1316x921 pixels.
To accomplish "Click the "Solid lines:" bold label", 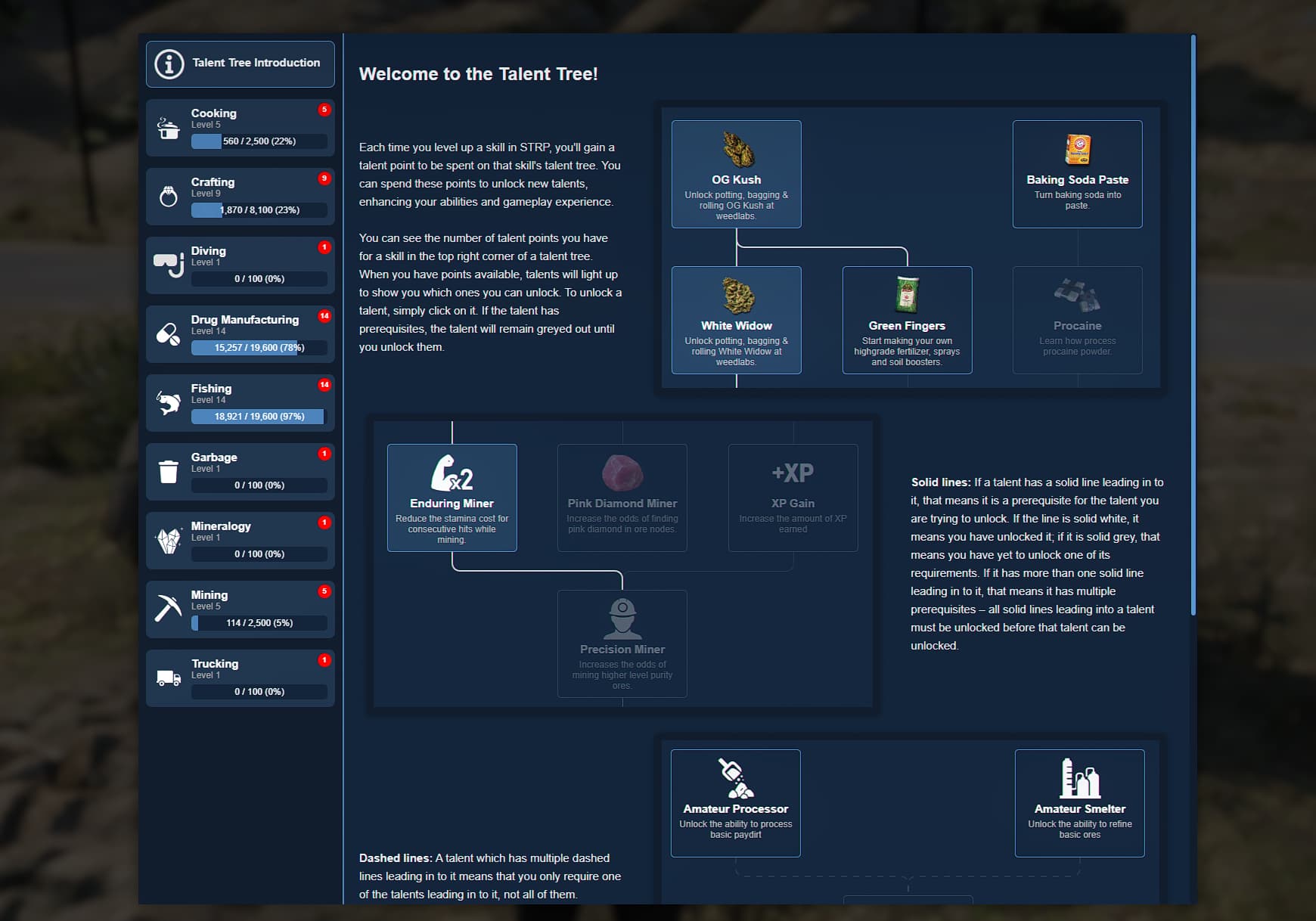I will pyautogui.click(x=941, y=482).
